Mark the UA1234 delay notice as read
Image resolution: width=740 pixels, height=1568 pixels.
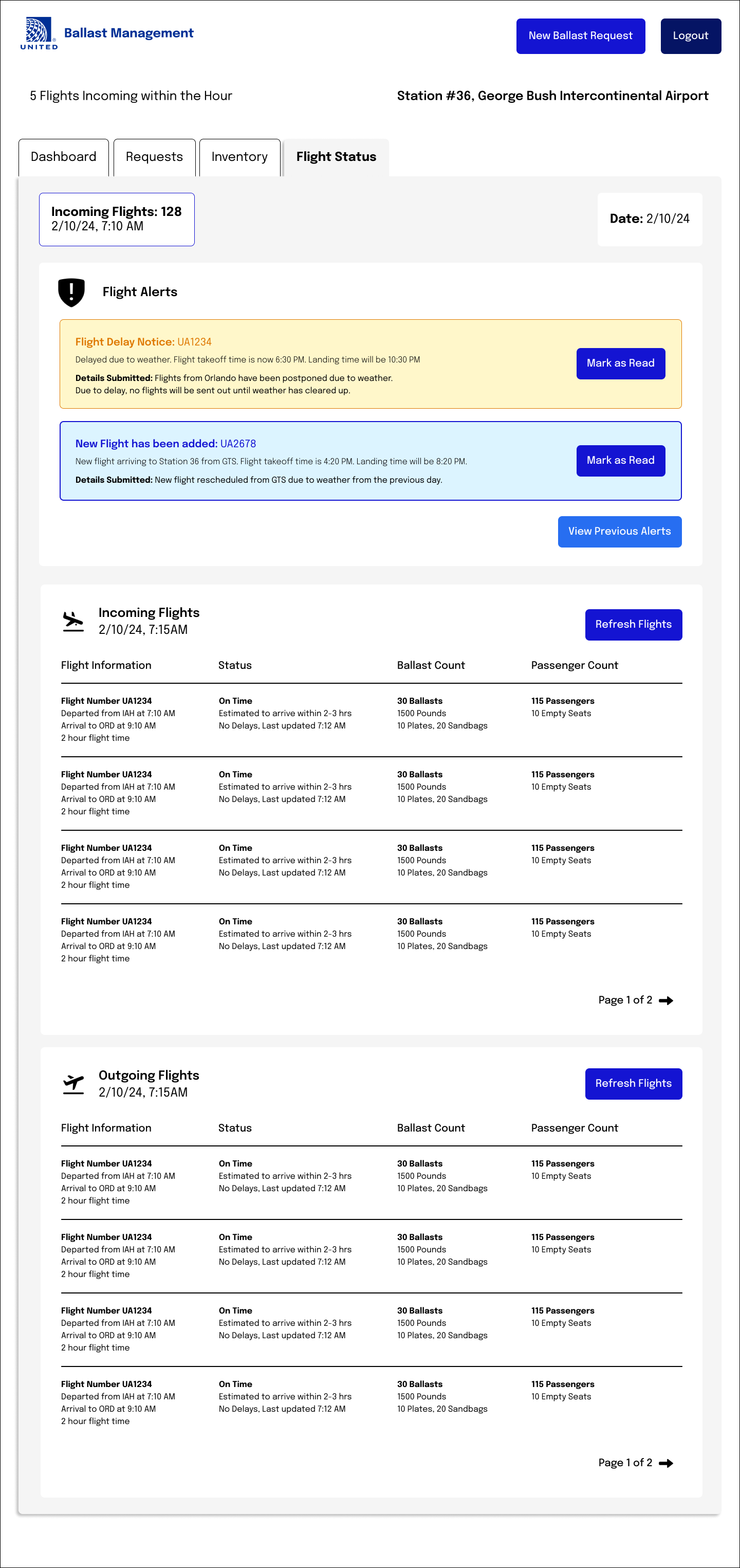620,363
